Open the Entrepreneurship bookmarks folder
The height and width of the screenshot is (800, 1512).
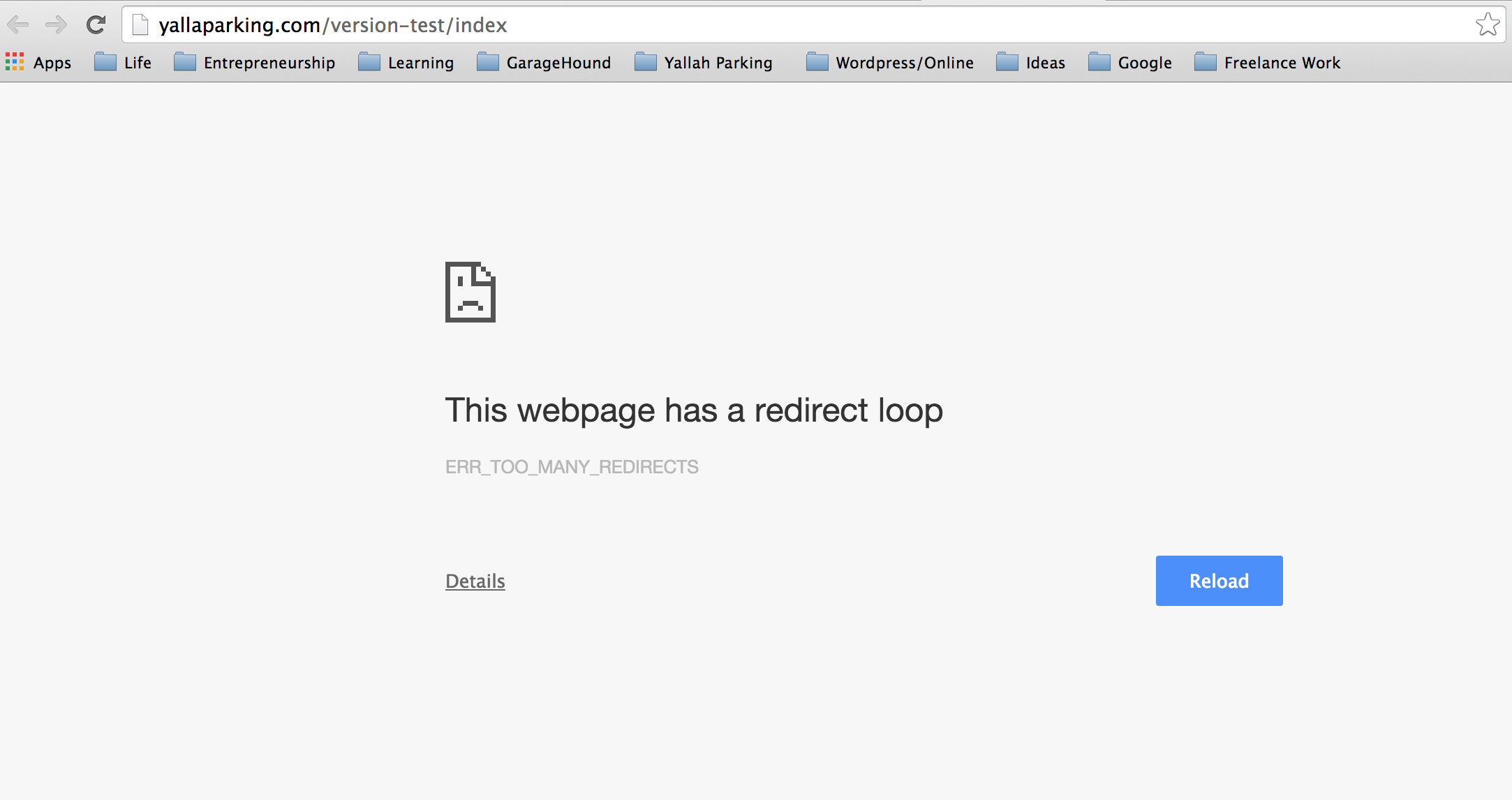coord(255,63)
